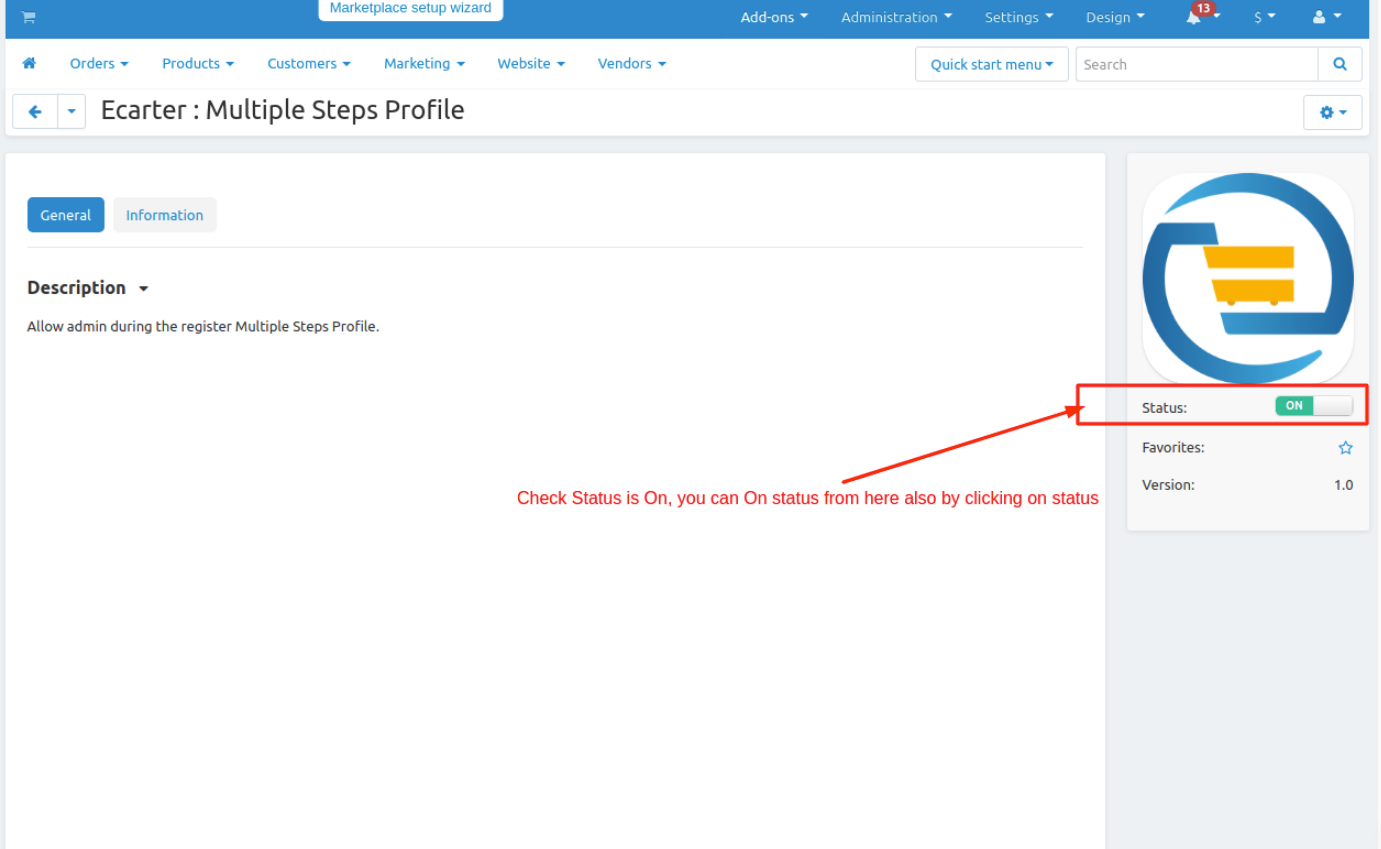This screenshot has height=849, width=1381.
Task: Select the General tab
Action: 66,215
